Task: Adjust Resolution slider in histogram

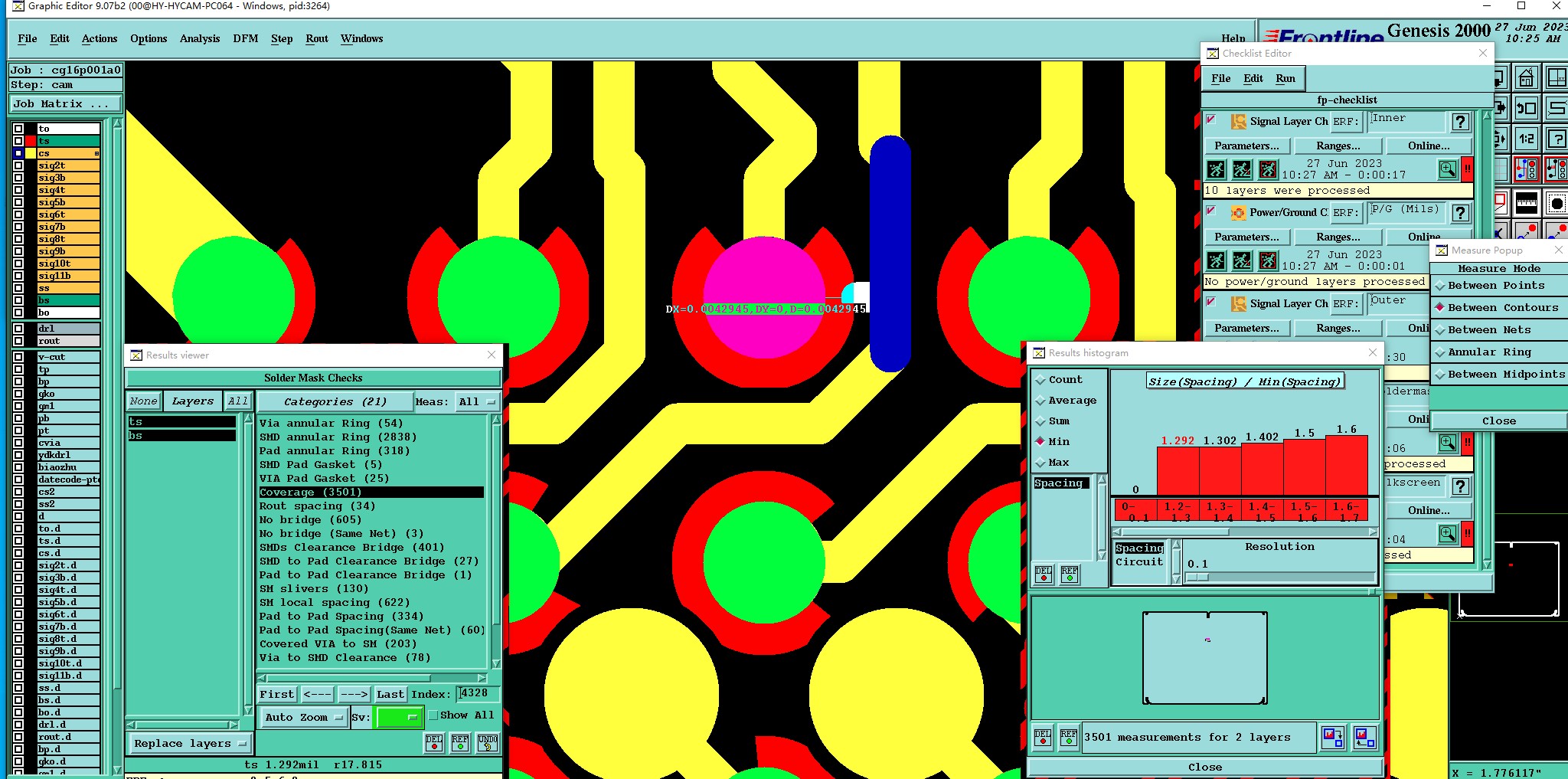Action: pyautogui.click(x=1198, y=578)
